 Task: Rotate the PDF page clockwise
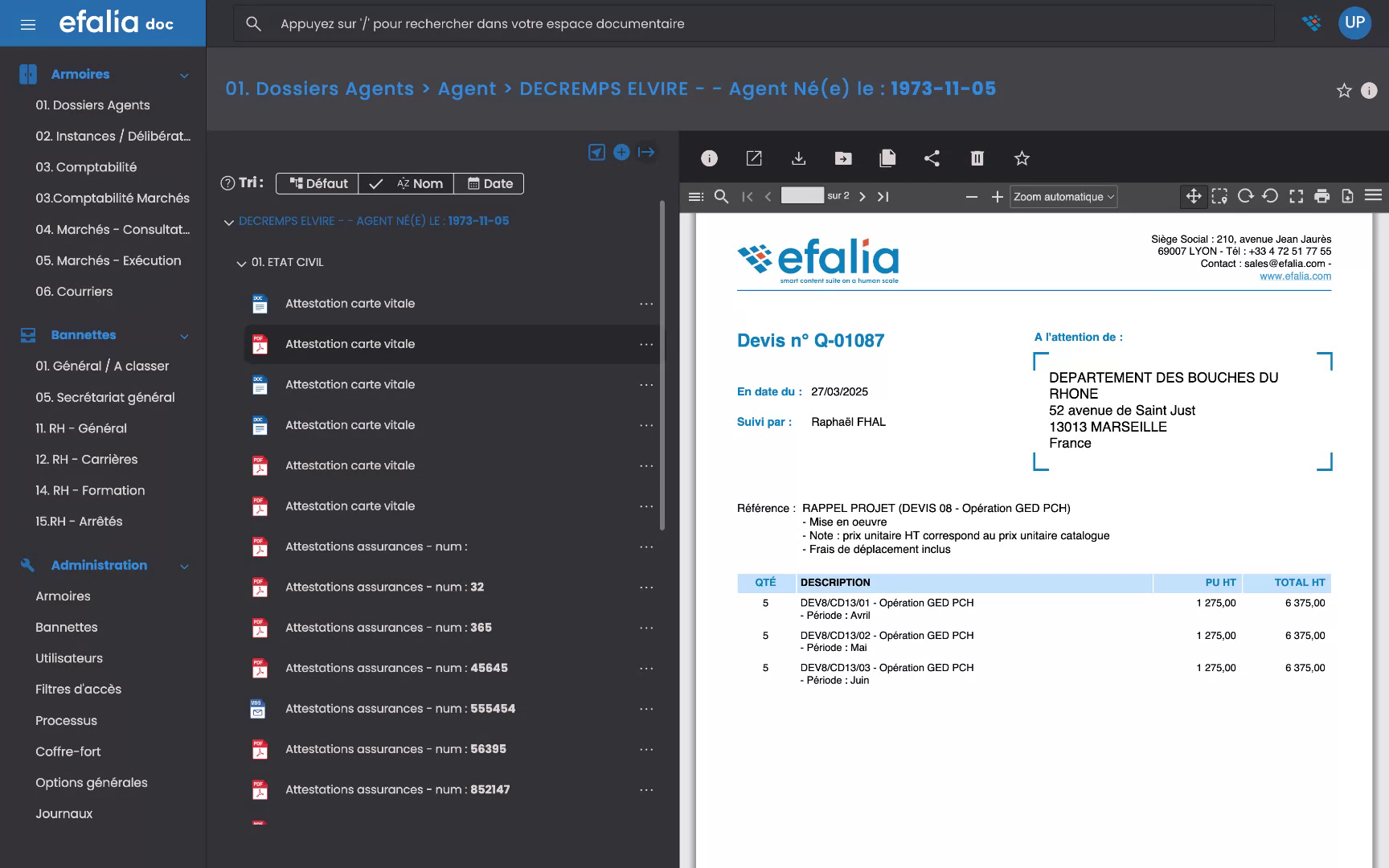(1246, 196)
